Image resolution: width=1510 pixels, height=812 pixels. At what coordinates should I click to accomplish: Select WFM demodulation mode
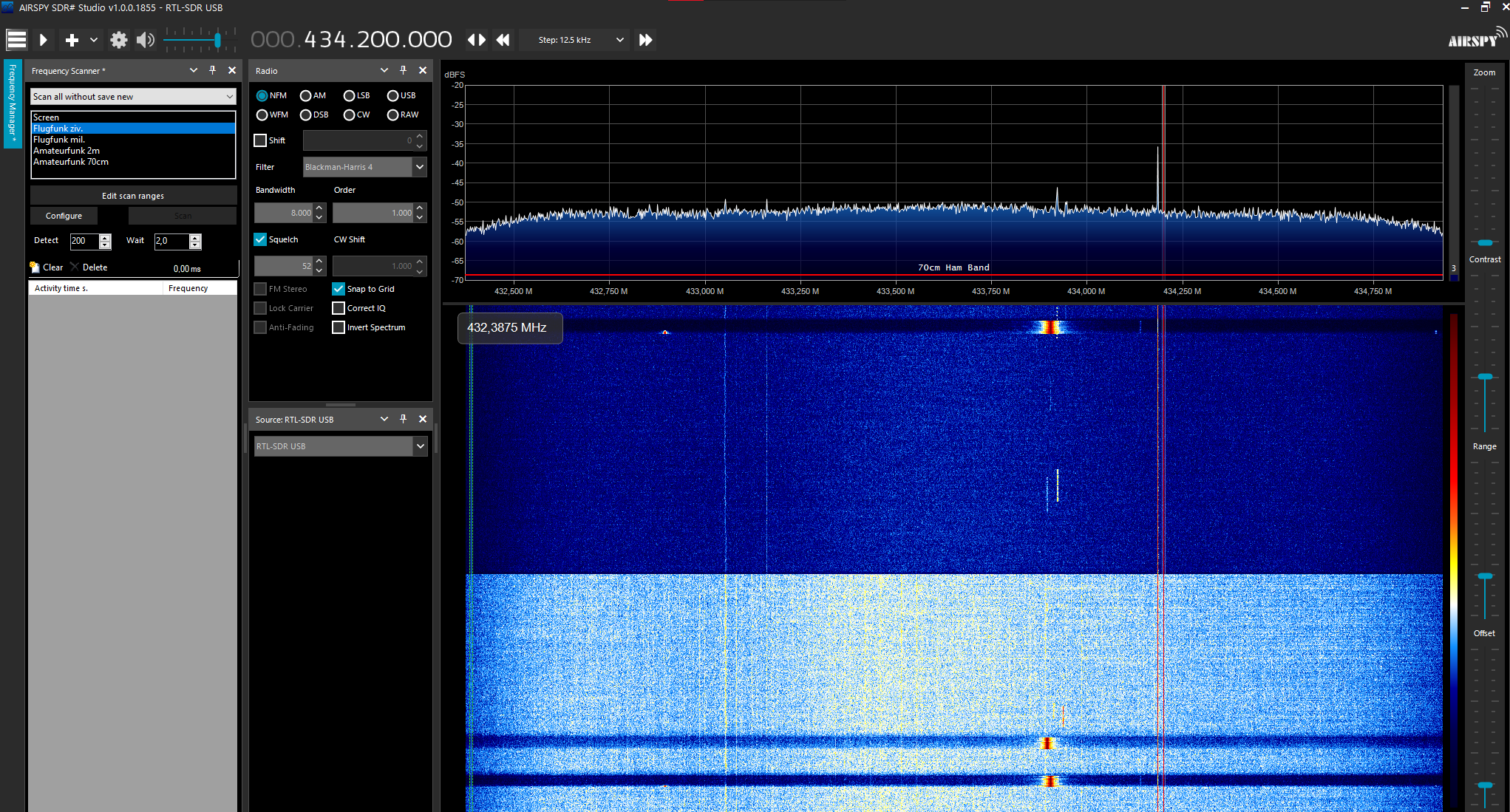(272, 115)
